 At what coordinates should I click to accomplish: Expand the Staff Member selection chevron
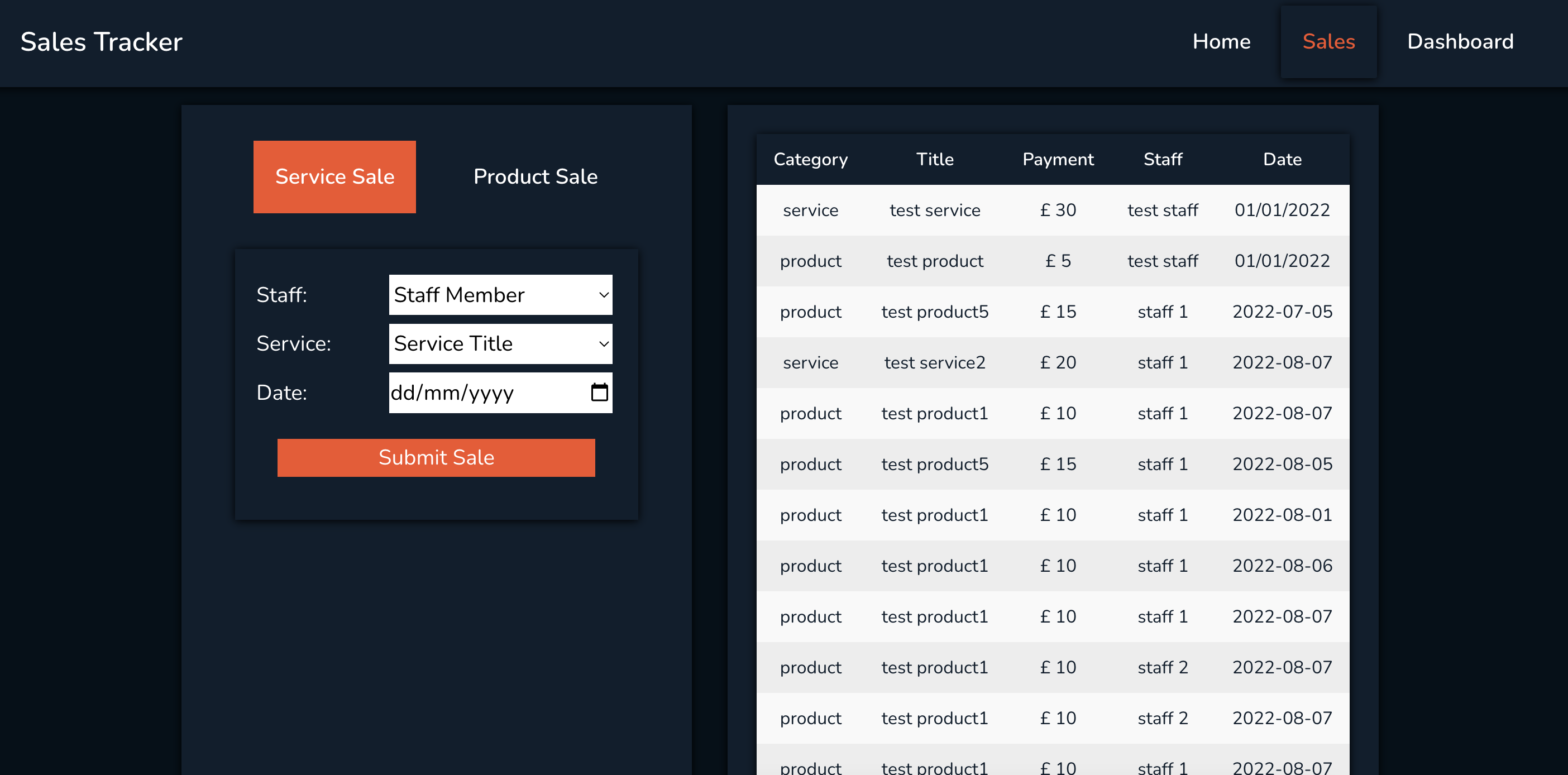click(x=601, y=295)
